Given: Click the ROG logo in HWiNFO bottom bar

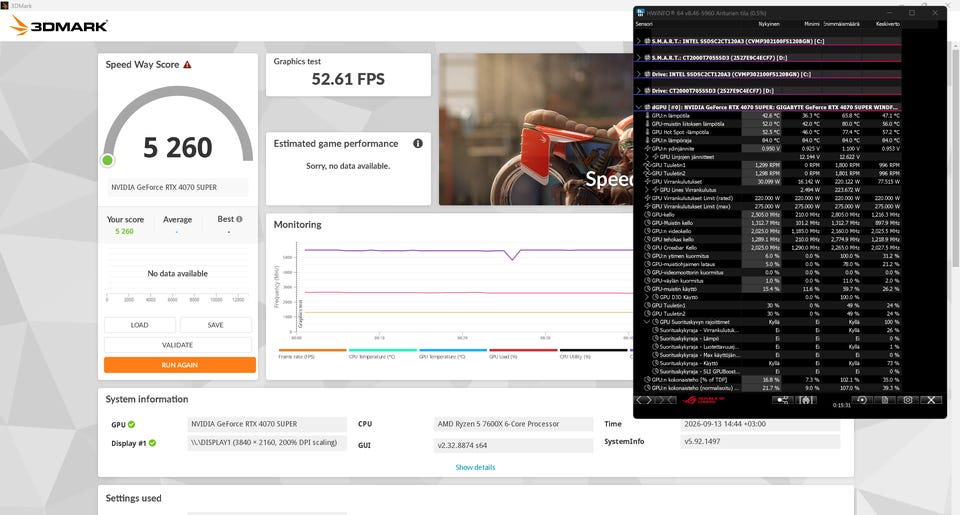Looking at the screenshot, I should coord(704,400).
